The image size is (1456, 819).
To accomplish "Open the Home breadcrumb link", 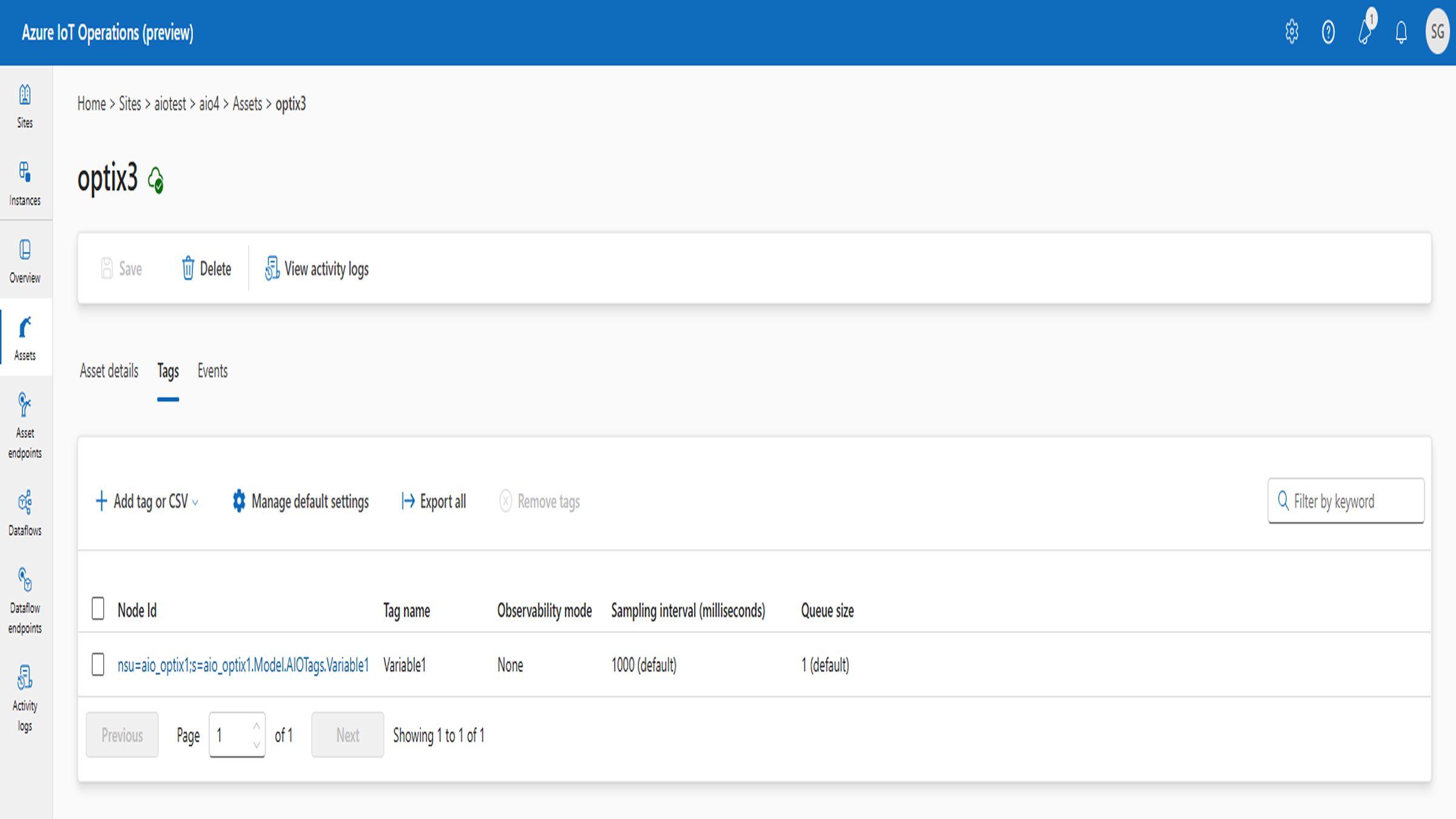I will 92,104.
